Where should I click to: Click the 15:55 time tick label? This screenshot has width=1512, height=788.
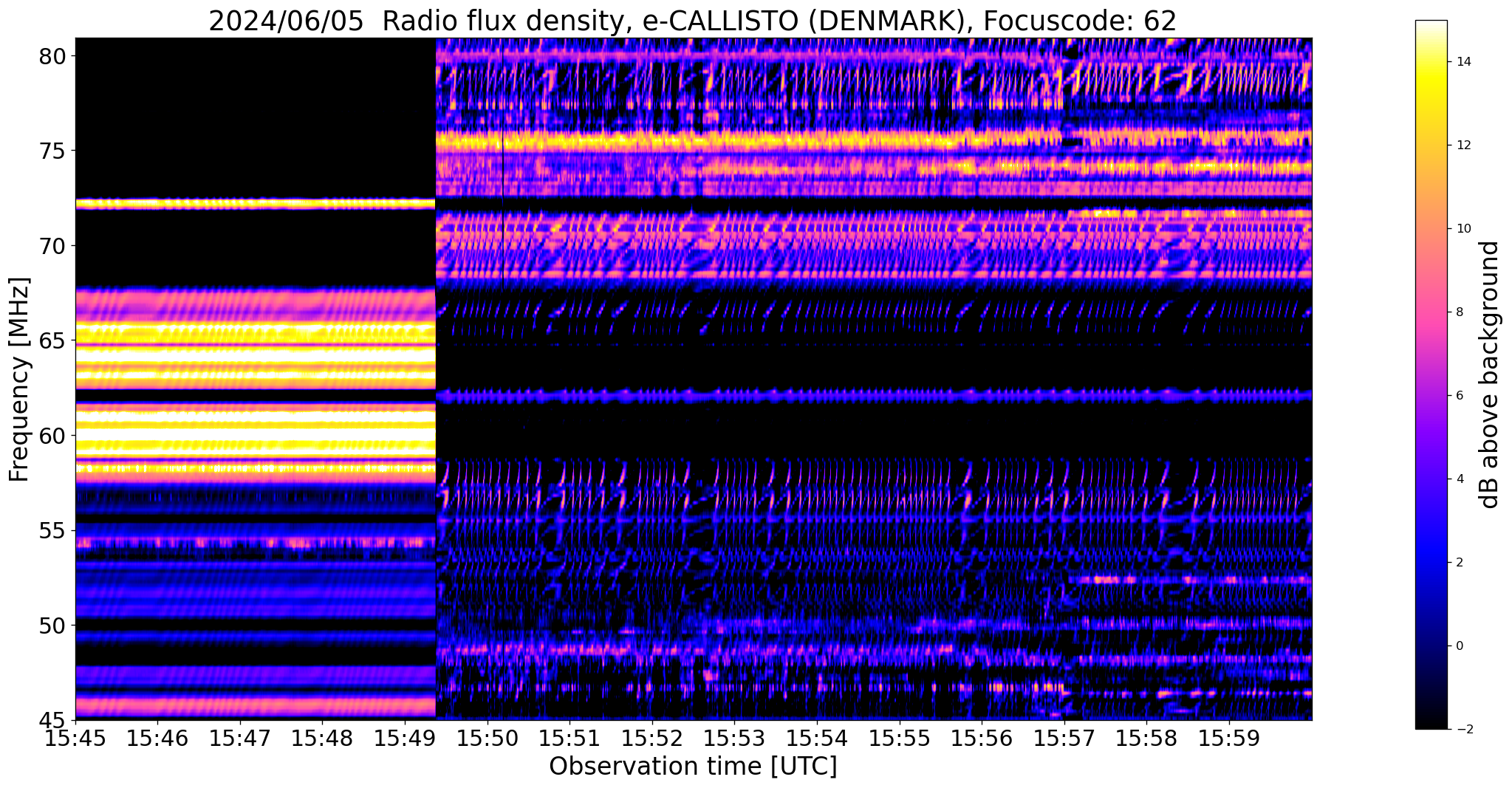click(899, 739)
